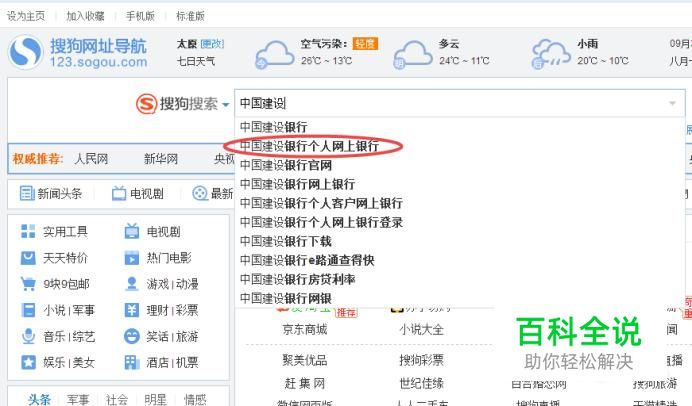The height and width of the screenshot is (406, 692).
Task: Open the search engine selector arrow
Action: 226,105
